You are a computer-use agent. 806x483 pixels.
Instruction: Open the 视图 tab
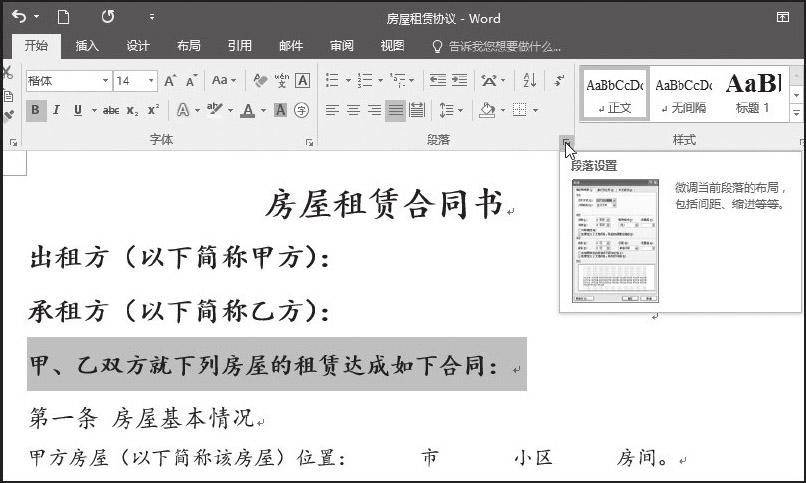(x=392, y=46)
